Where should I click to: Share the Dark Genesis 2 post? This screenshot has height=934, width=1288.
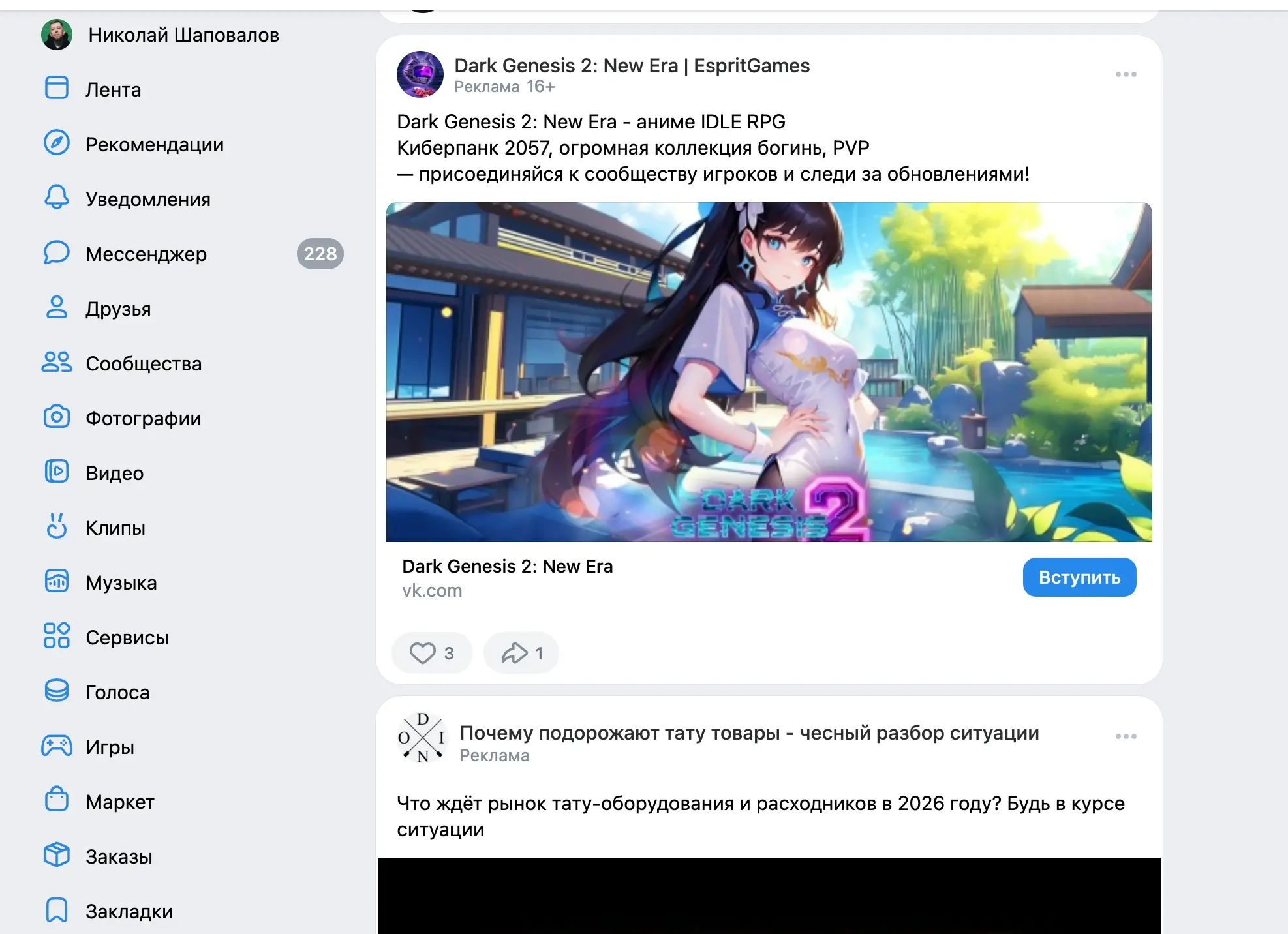[521, 653]
